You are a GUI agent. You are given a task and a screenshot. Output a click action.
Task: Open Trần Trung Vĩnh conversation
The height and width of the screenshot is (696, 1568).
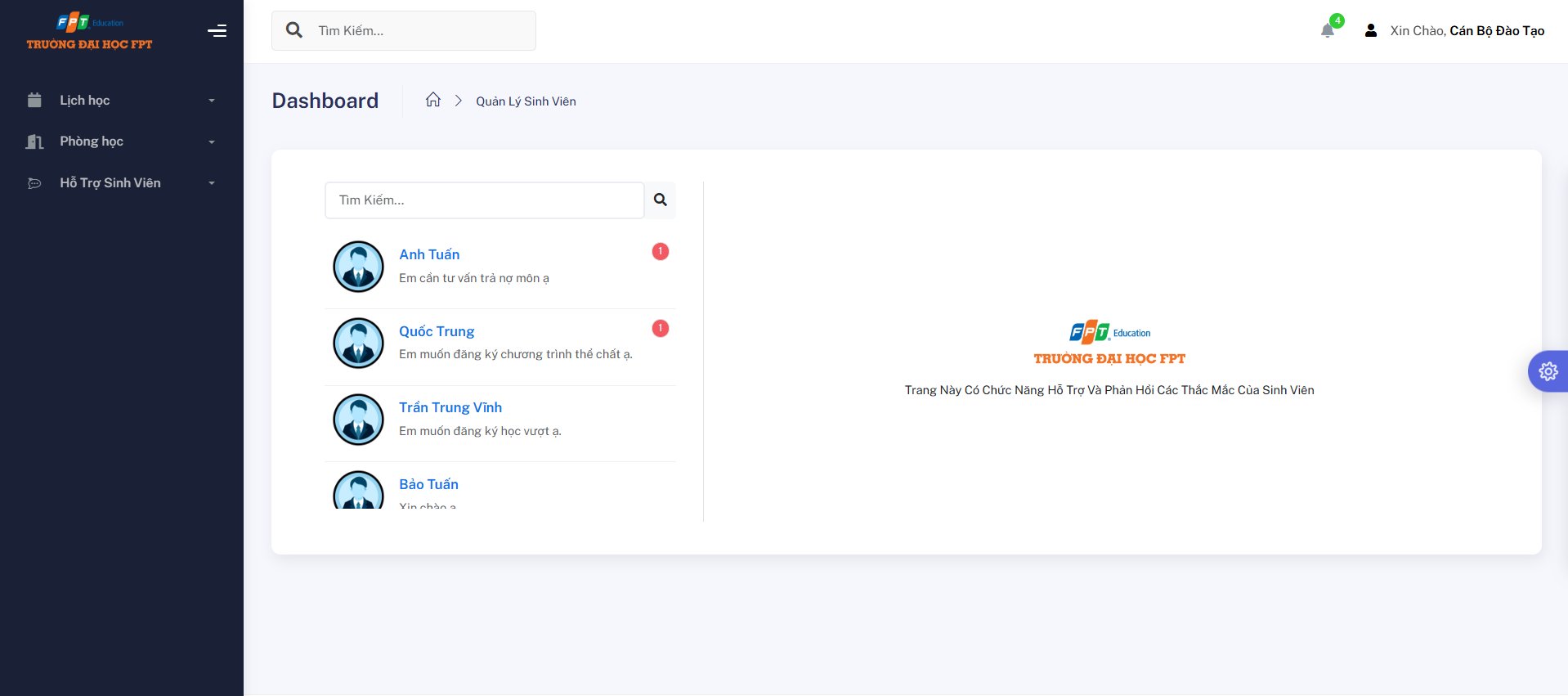click(x=450, y=407)
